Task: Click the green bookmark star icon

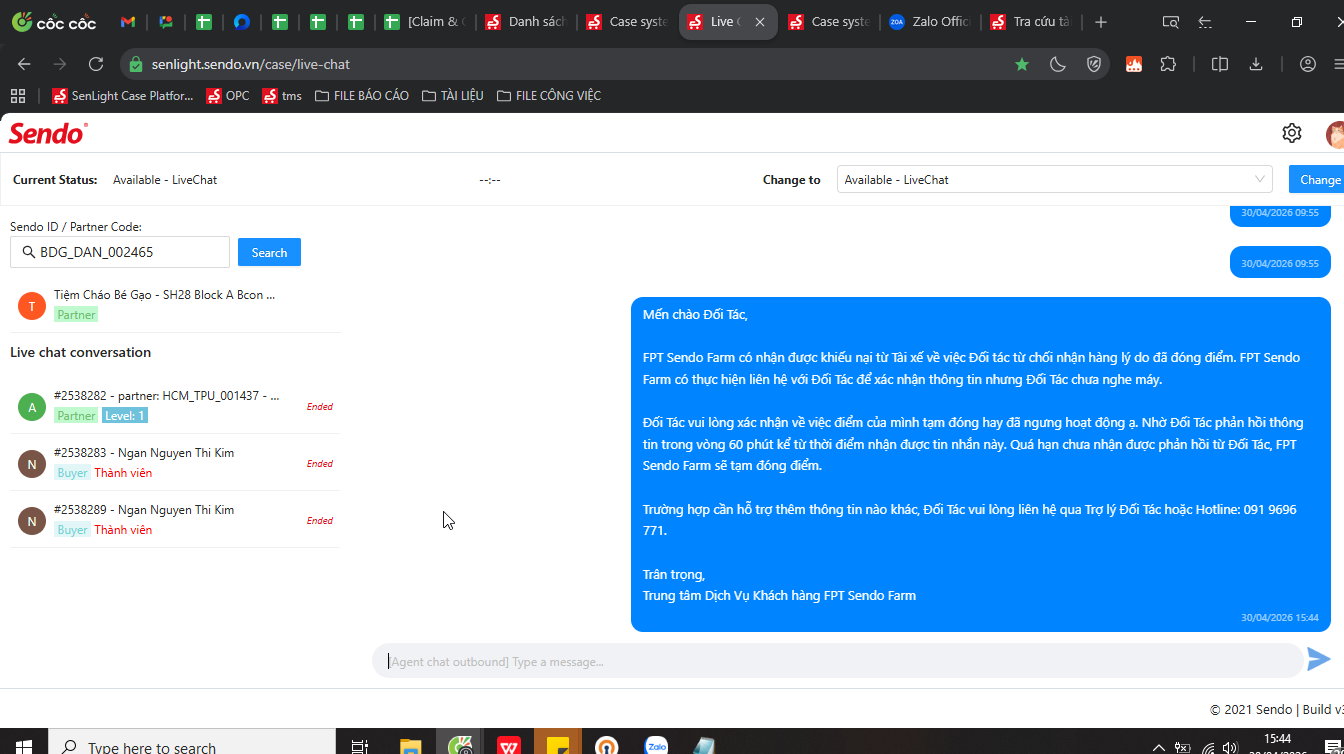Action: pyautogui.click(x=1022, y=64)
